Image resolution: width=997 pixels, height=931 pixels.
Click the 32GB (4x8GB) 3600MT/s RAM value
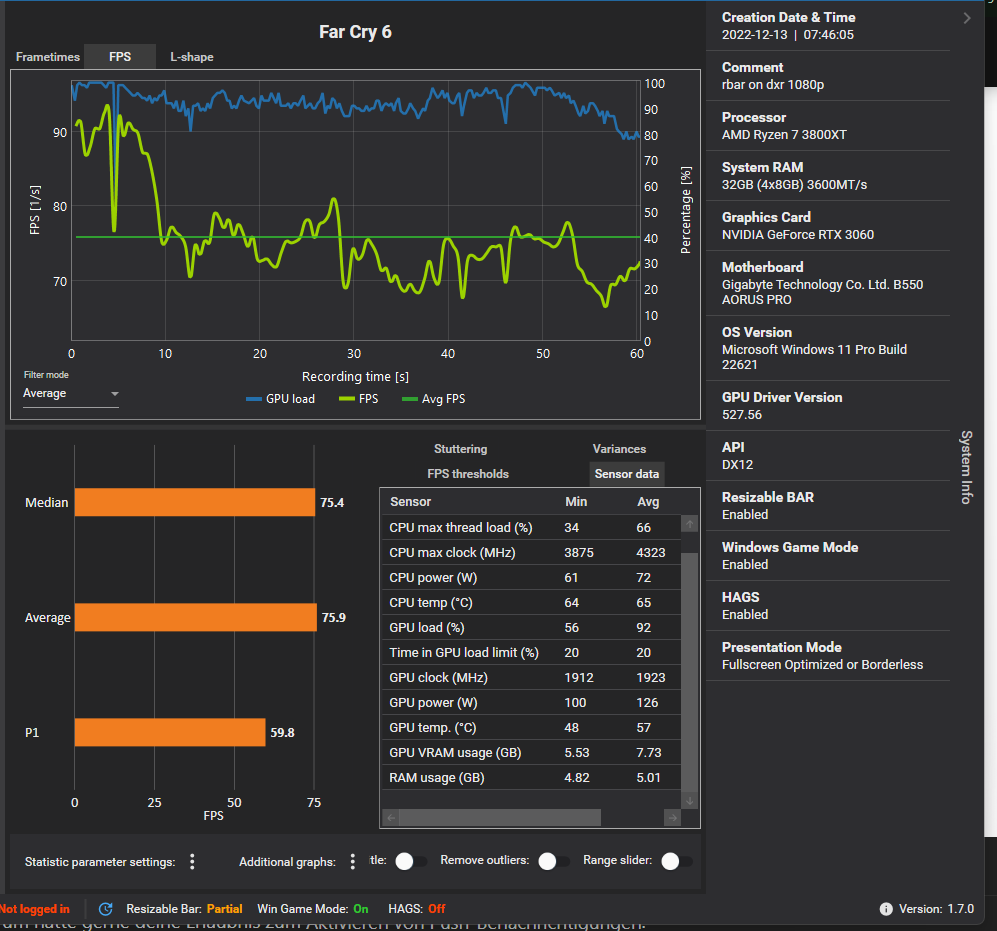click(x=794, y=185)
